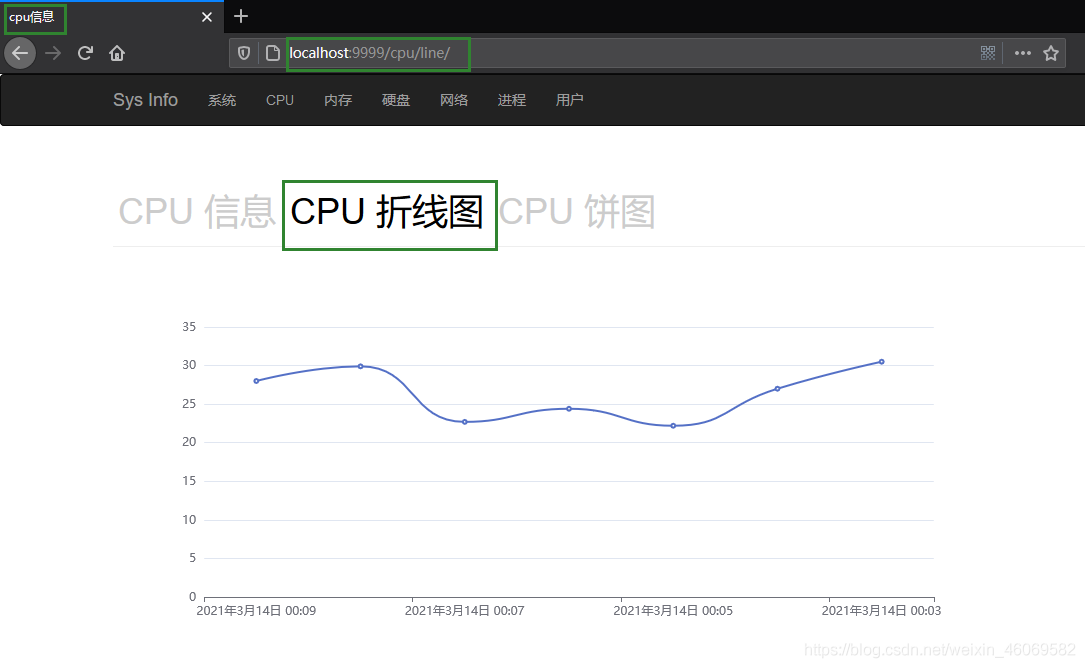Viewport: 1085px width, 668px height.
Task: Open a new tab with the plus button
Action: [x=241, y=16]
